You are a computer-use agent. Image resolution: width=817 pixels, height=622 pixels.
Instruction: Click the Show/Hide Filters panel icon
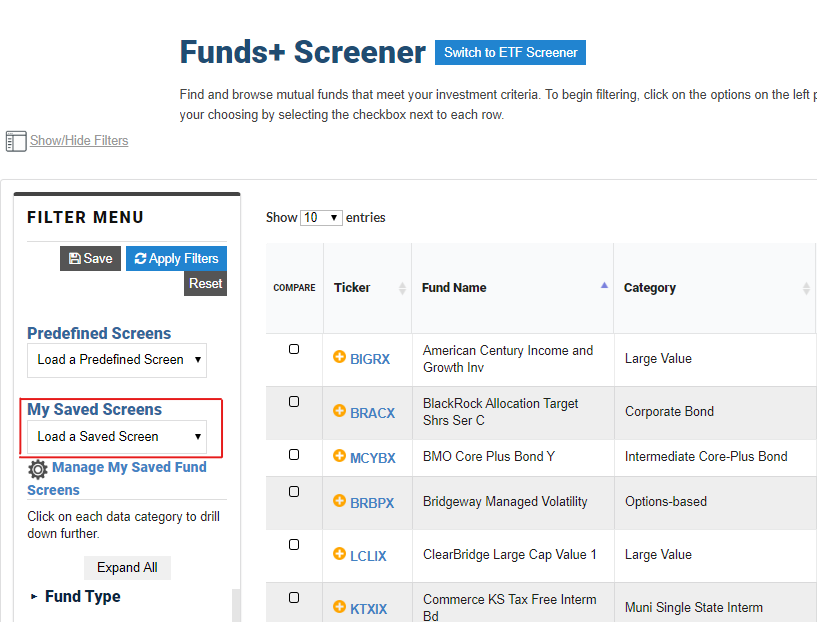(x=16, y=141)
